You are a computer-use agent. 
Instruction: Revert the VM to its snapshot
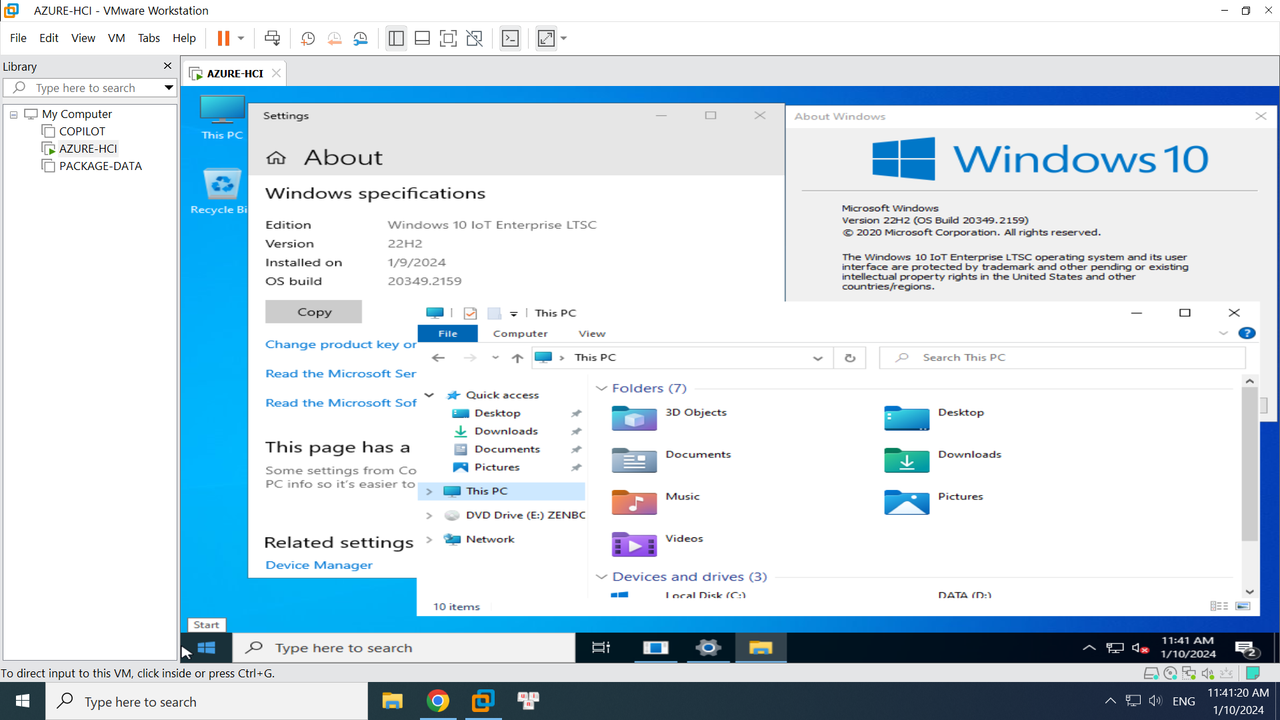pyautogui.click(x=334, y=38)
